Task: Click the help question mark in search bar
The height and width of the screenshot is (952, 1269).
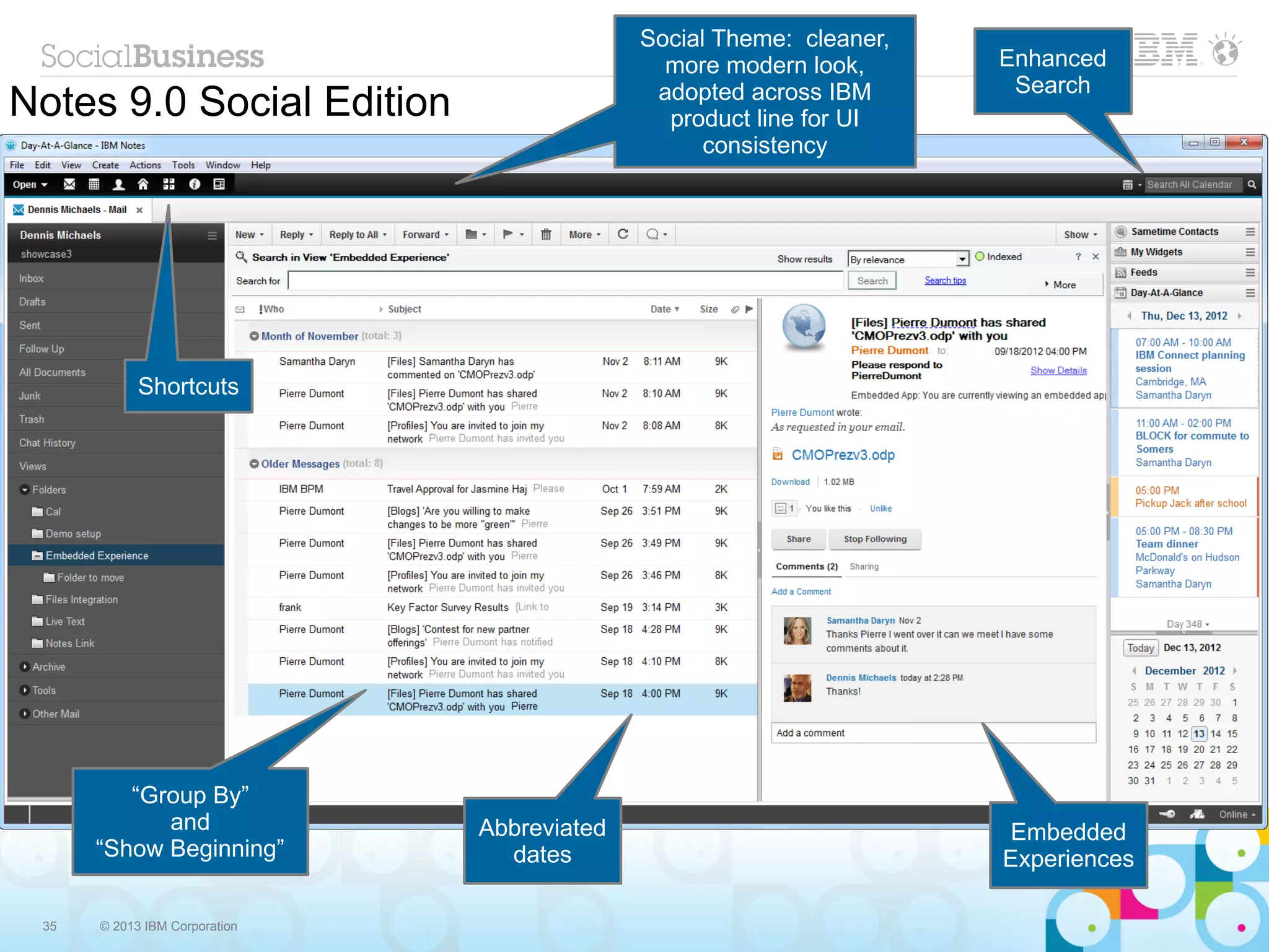Action: pyautogui.click(x=1078, y=256)
